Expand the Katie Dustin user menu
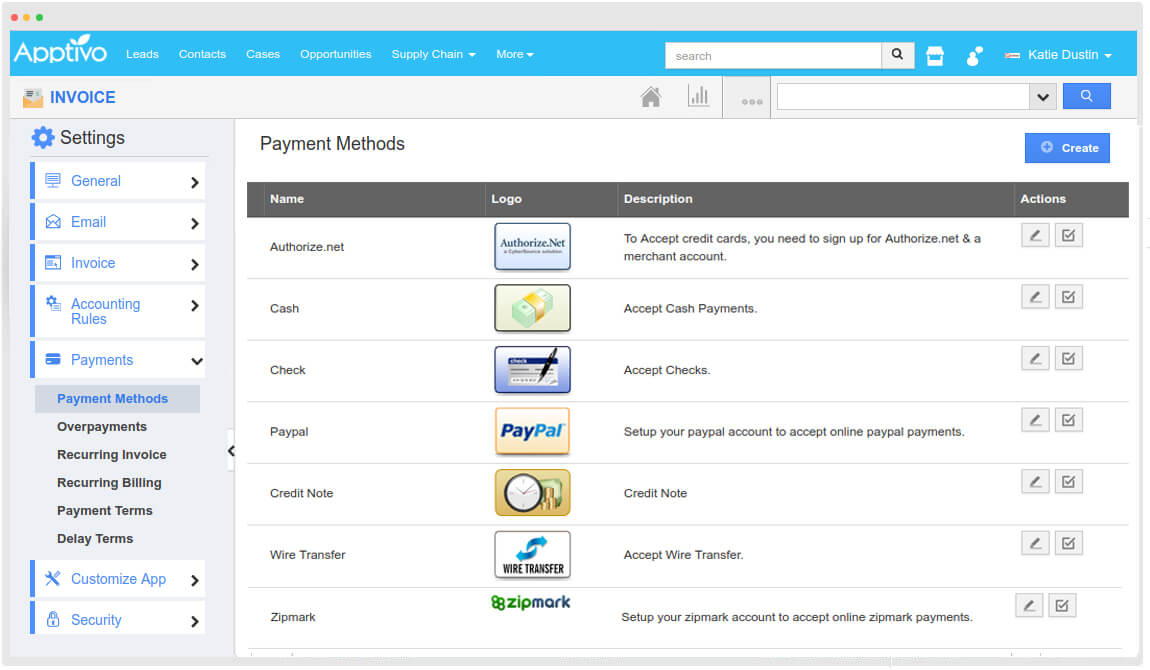 point(1058,55)
